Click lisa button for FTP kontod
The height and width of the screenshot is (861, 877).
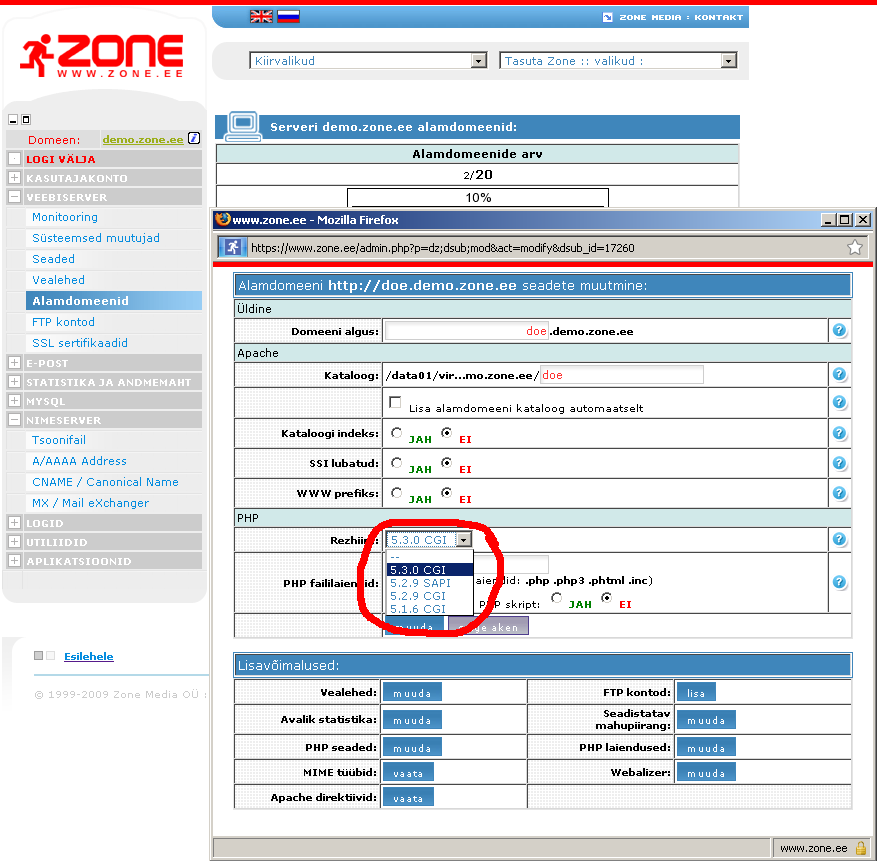[x=696, y=692]
